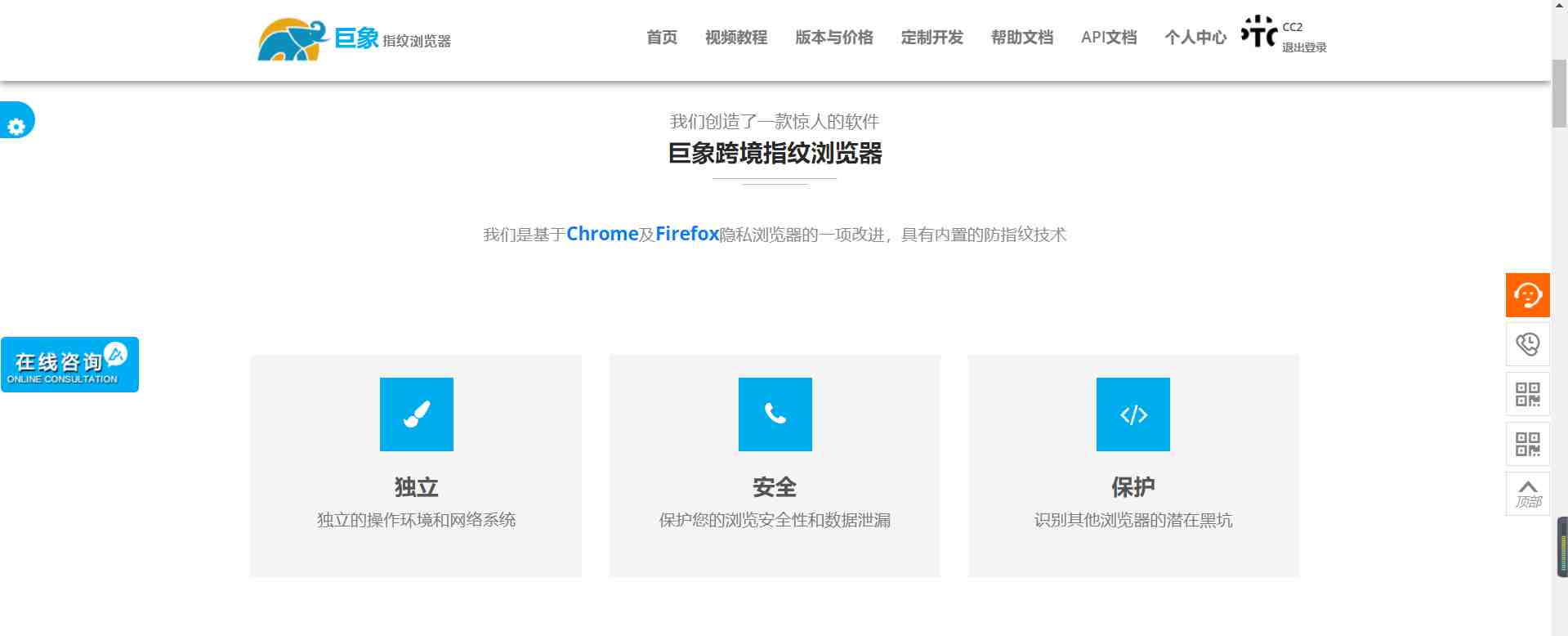Open the online consultation chat widget
Viewport: 1568px width, 636px height.
pyautogui.click(x=69, y=365)
